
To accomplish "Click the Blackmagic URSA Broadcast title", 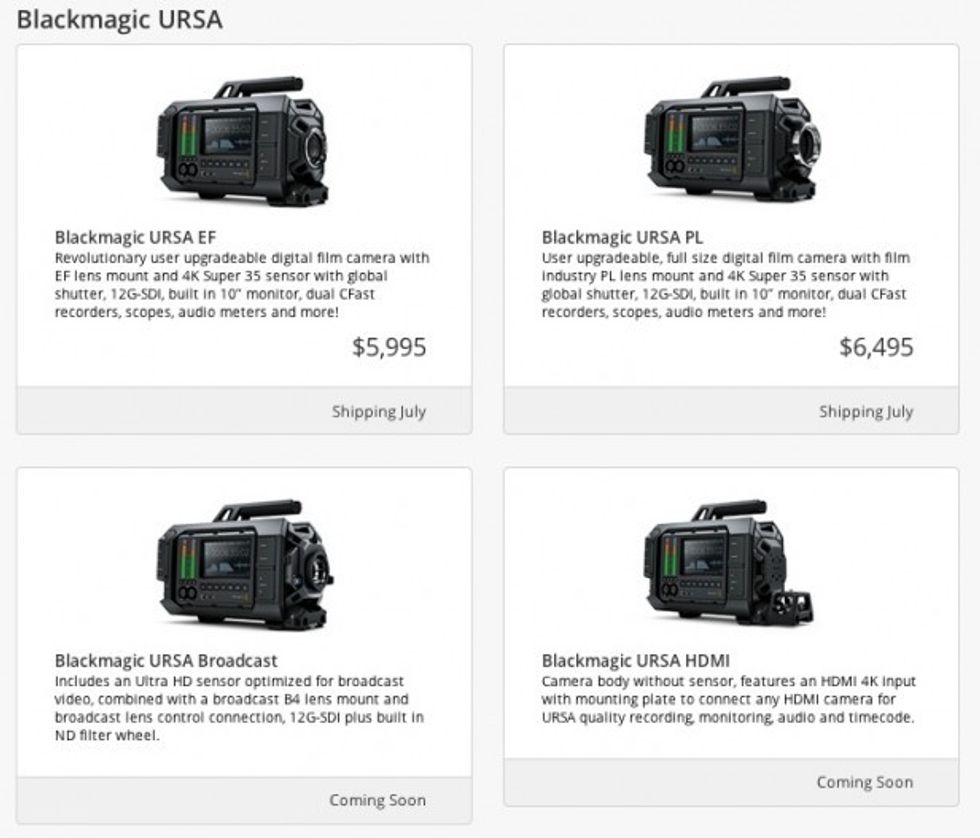I will 166,661.
